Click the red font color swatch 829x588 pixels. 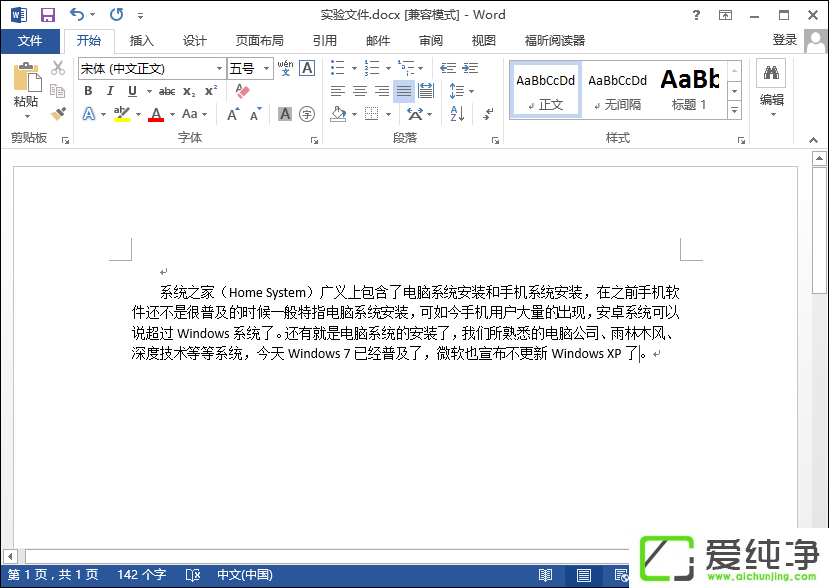tap(155, 114)
